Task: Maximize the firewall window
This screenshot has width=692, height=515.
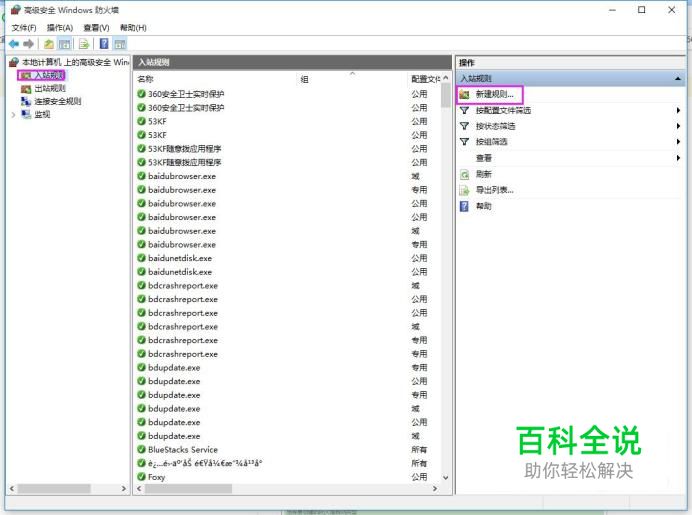Action: tap(642, 10)
